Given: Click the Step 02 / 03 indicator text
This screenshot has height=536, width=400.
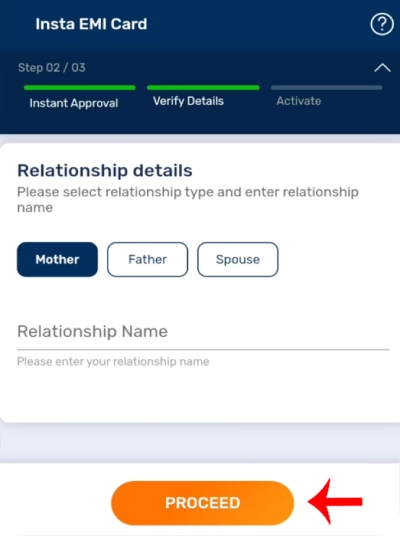Looking at the screenshot, I should [52, 68].
